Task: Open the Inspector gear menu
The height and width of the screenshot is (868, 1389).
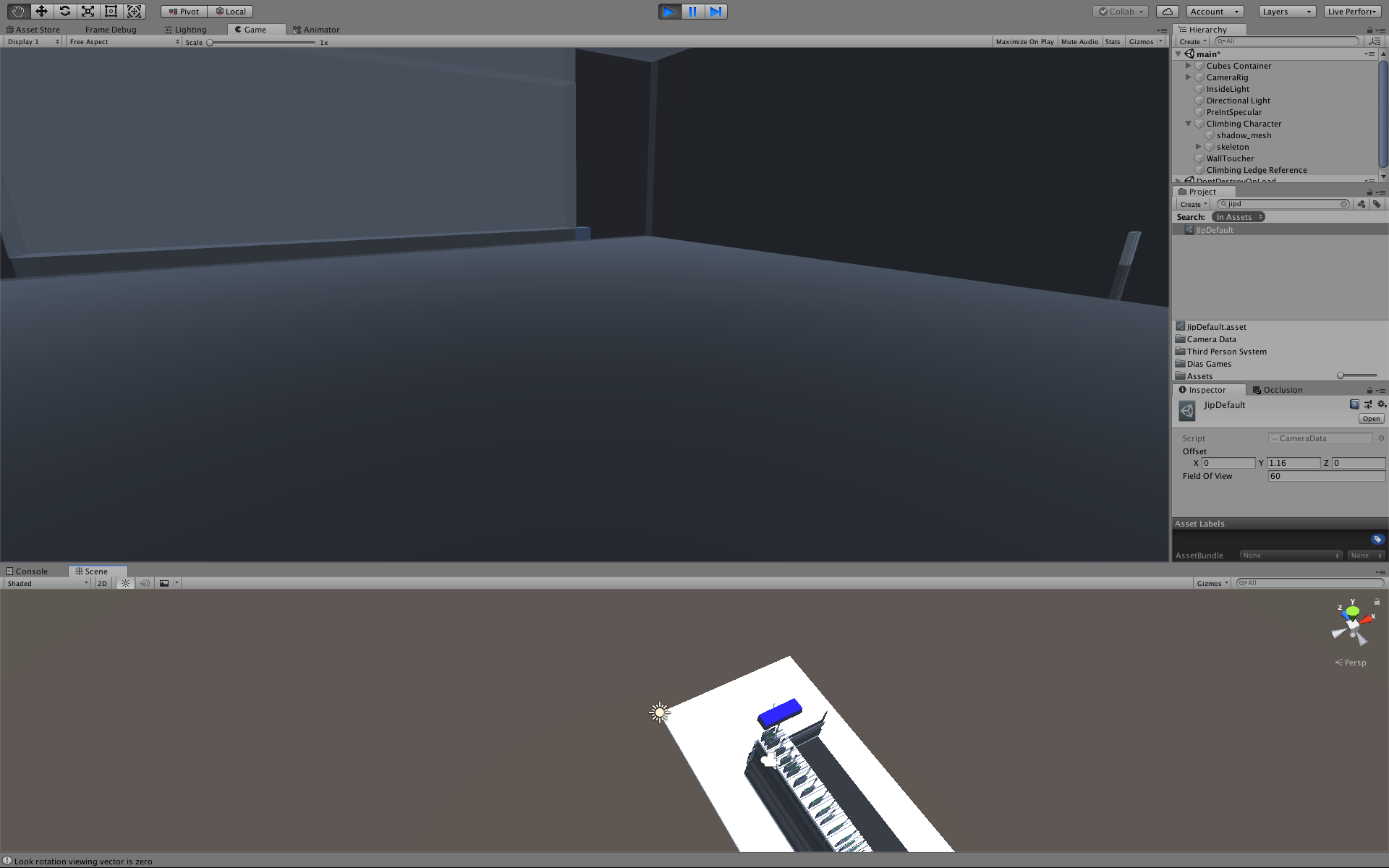Action: (1382, 404)
